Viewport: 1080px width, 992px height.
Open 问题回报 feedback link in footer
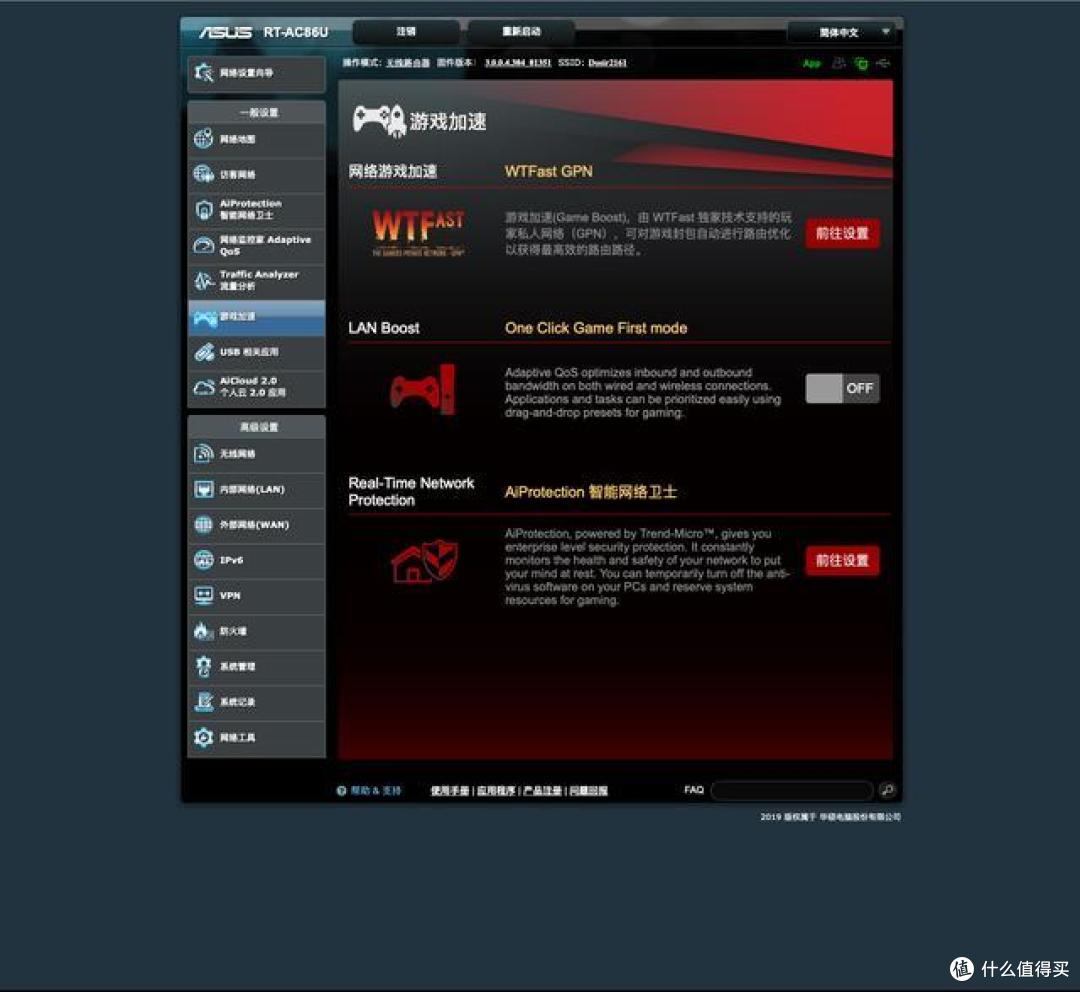pyautogui.click(x=588, y=790)
